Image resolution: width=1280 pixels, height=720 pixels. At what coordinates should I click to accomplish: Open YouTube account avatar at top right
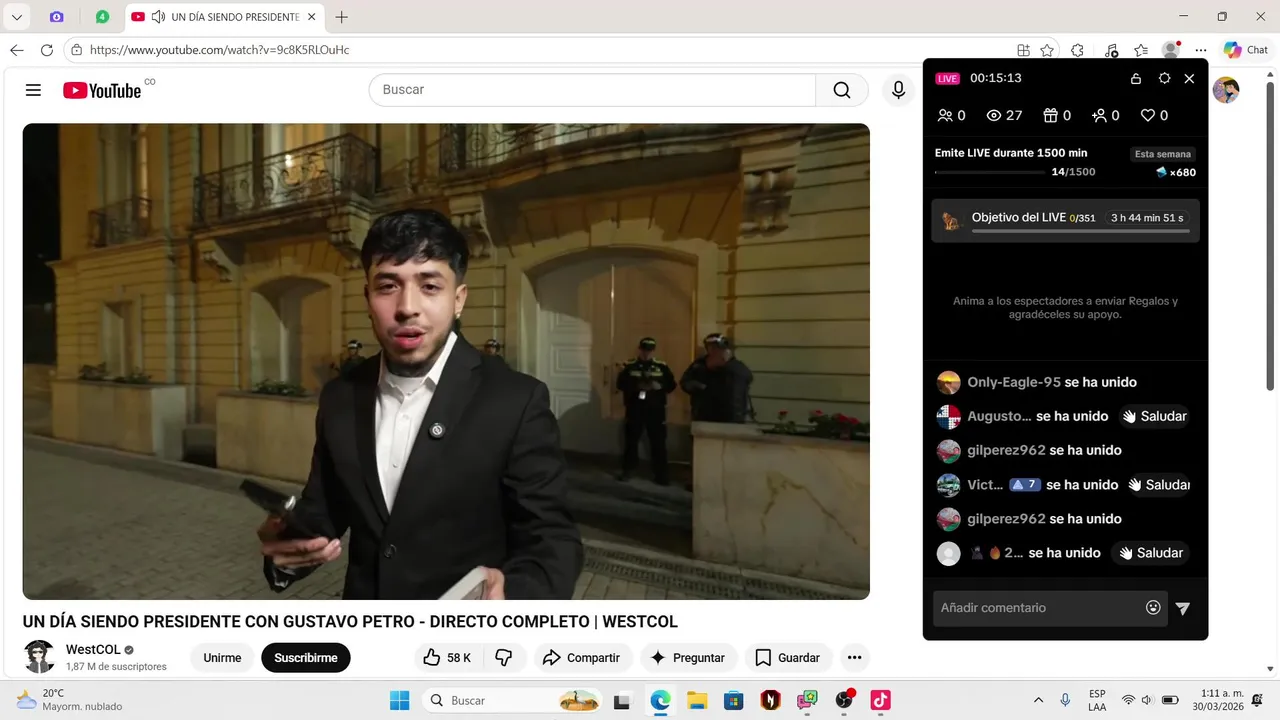coord(1226,90)
